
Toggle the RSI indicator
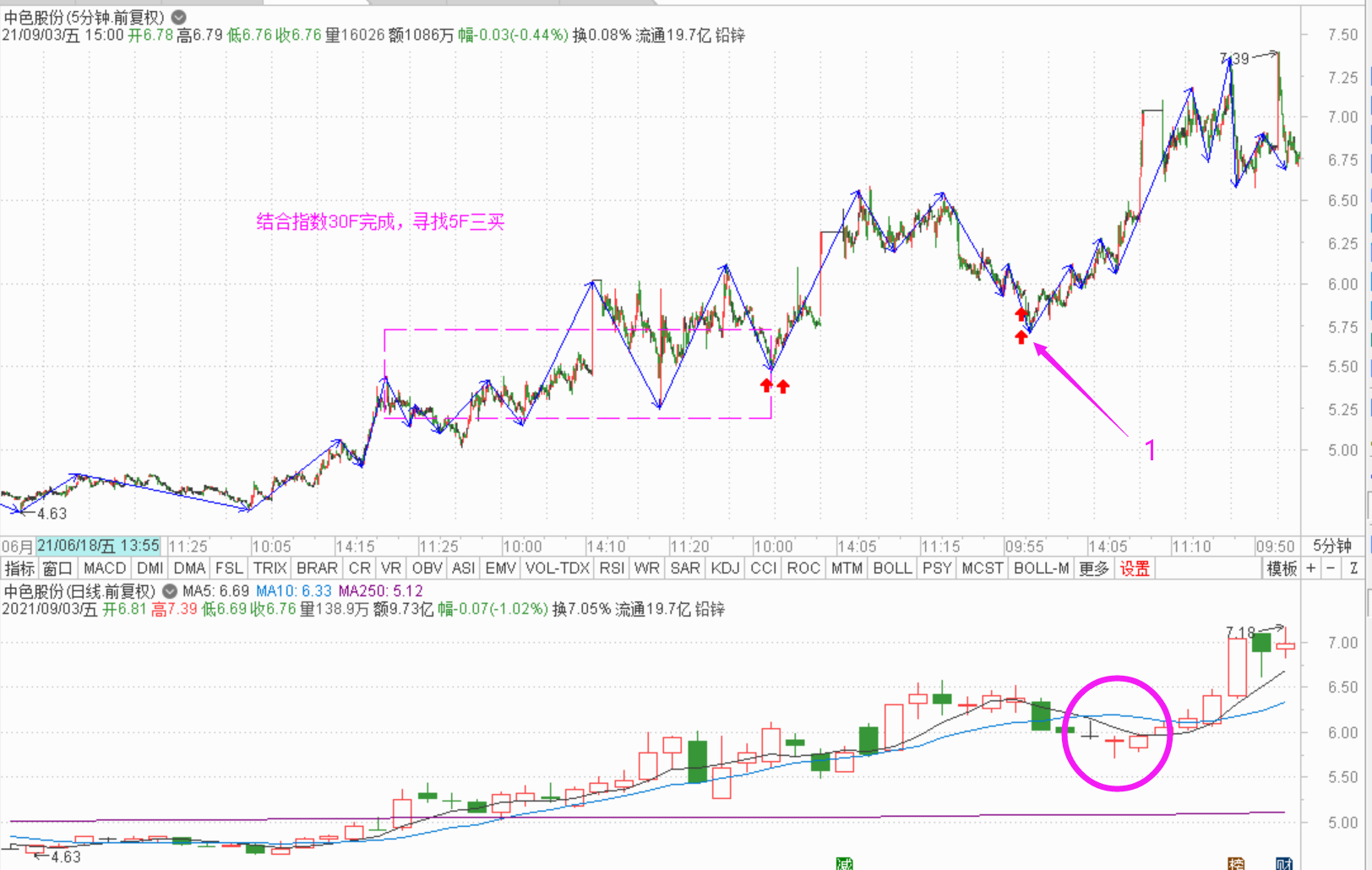tap(612, 568)
